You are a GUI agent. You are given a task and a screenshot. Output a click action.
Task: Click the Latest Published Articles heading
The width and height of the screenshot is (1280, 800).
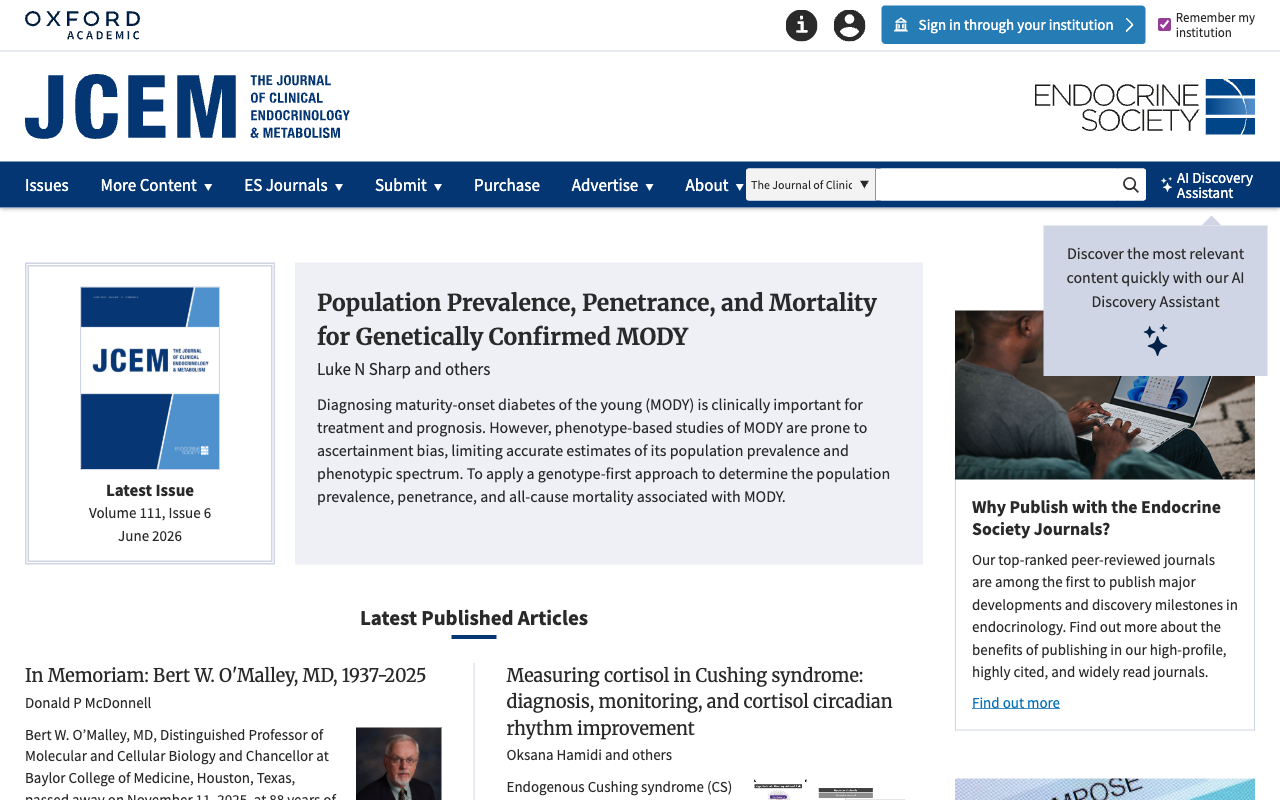[x=474, y=618]
